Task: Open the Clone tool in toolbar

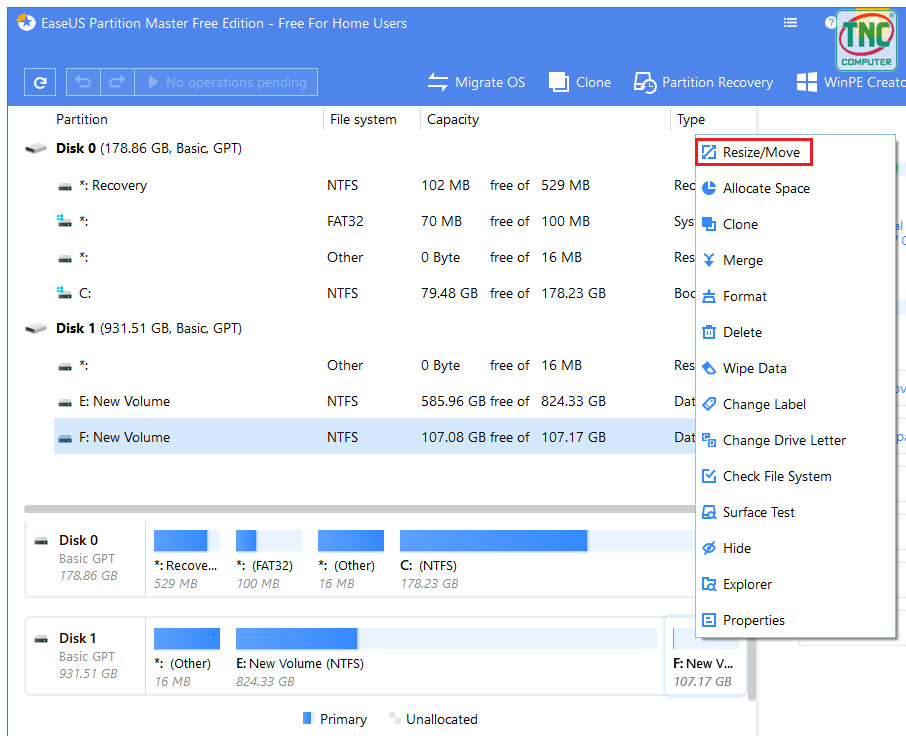Action: tap(580, 82)
